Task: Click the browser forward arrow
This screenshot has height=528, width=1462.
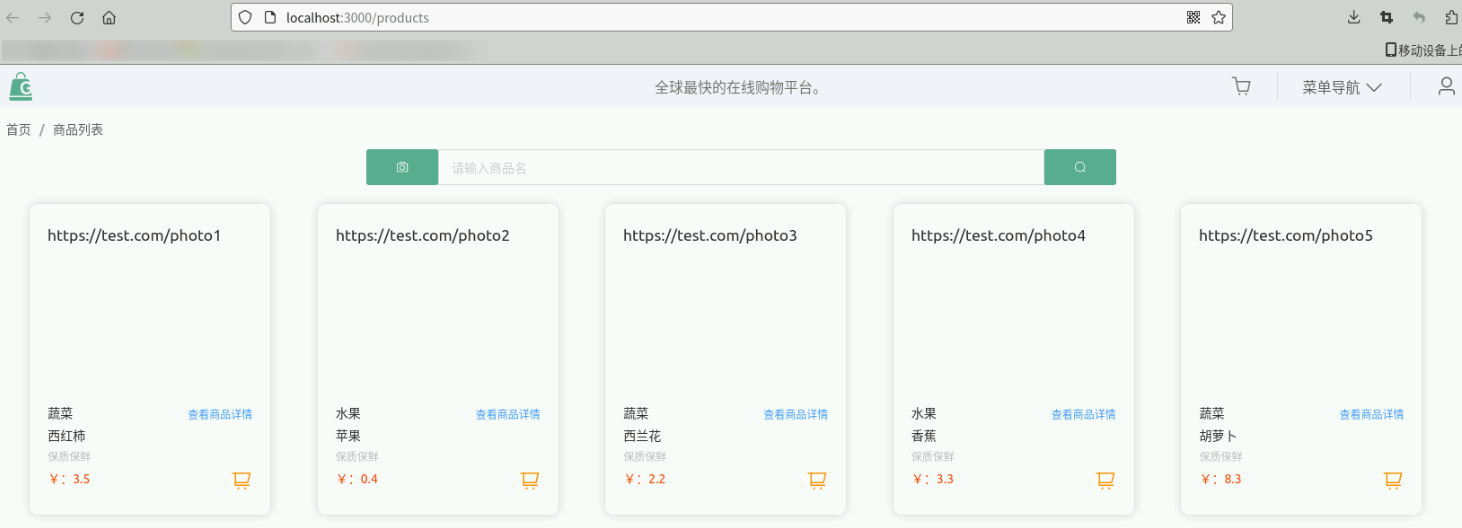Action: coord(44,17)
